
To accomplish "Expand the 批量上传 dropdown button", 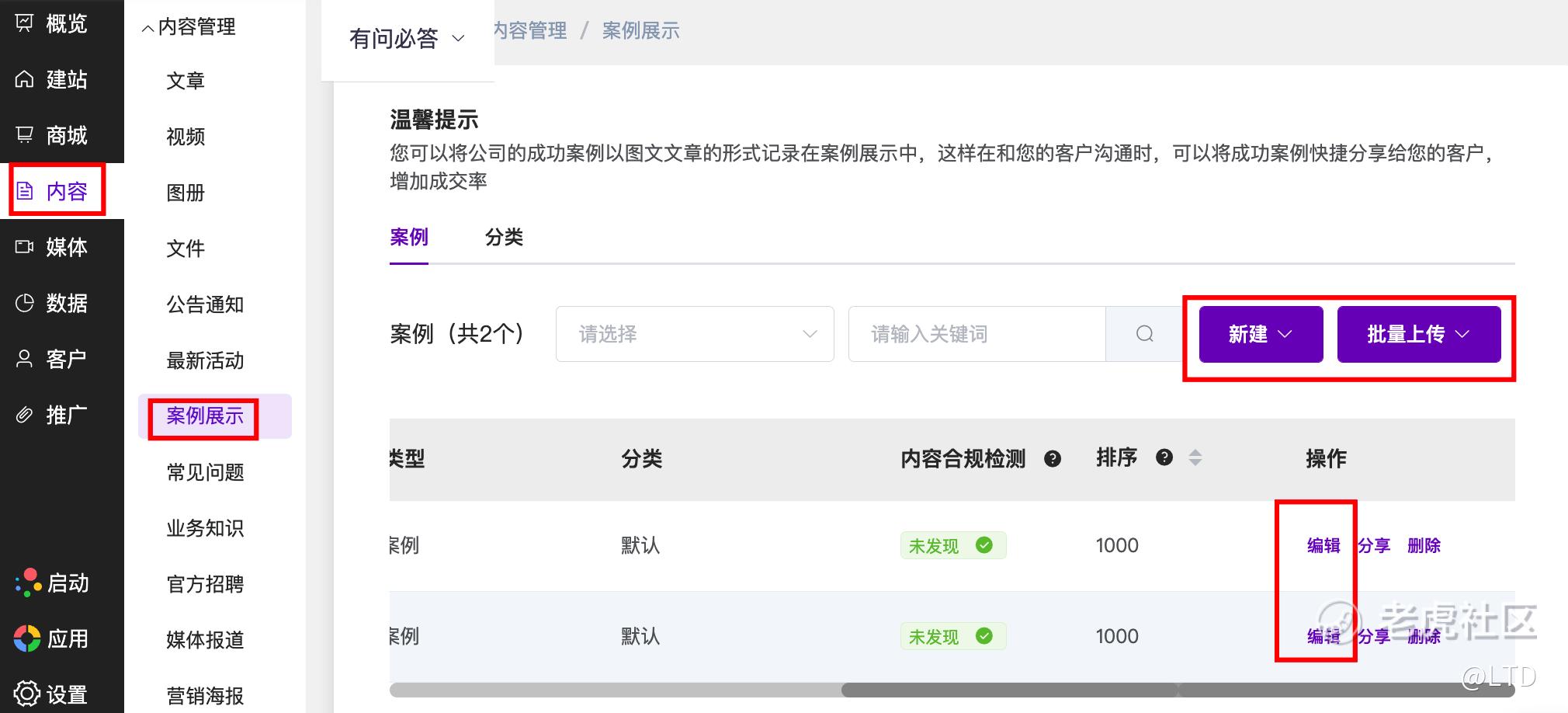I will [x=1418, y=334].
